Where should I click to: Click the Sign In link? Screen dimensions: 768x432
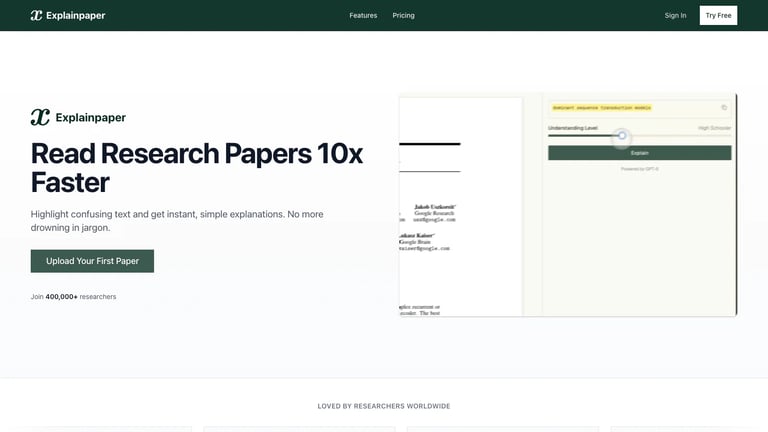point(675,15)
